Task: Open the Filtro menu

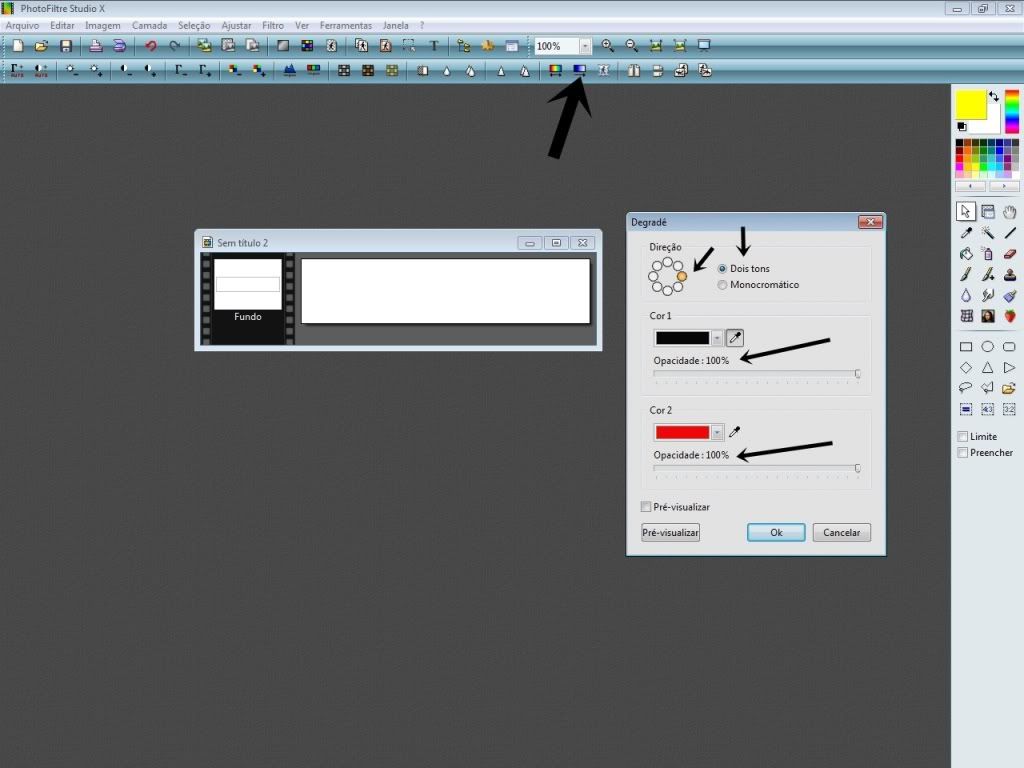Action: tap(272, 25)
